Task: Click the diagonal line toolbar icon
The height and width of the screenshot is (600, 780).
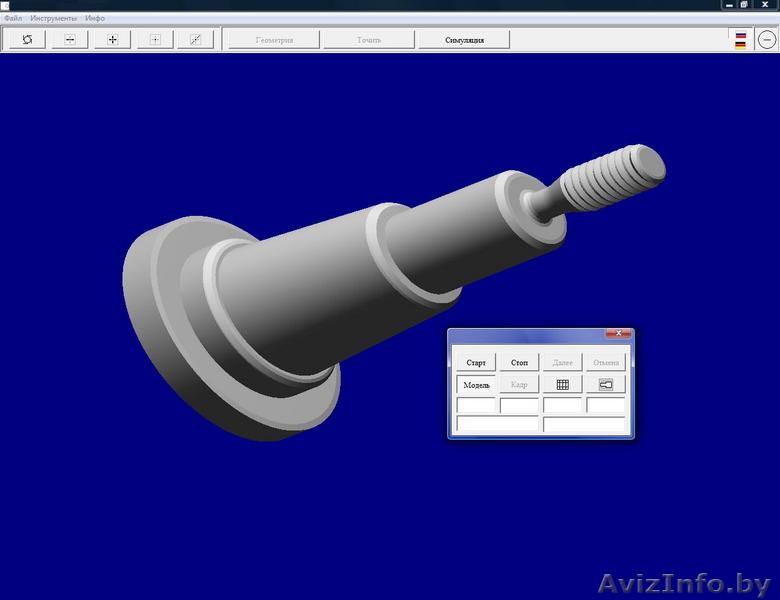Action: [x=196, y=39]
